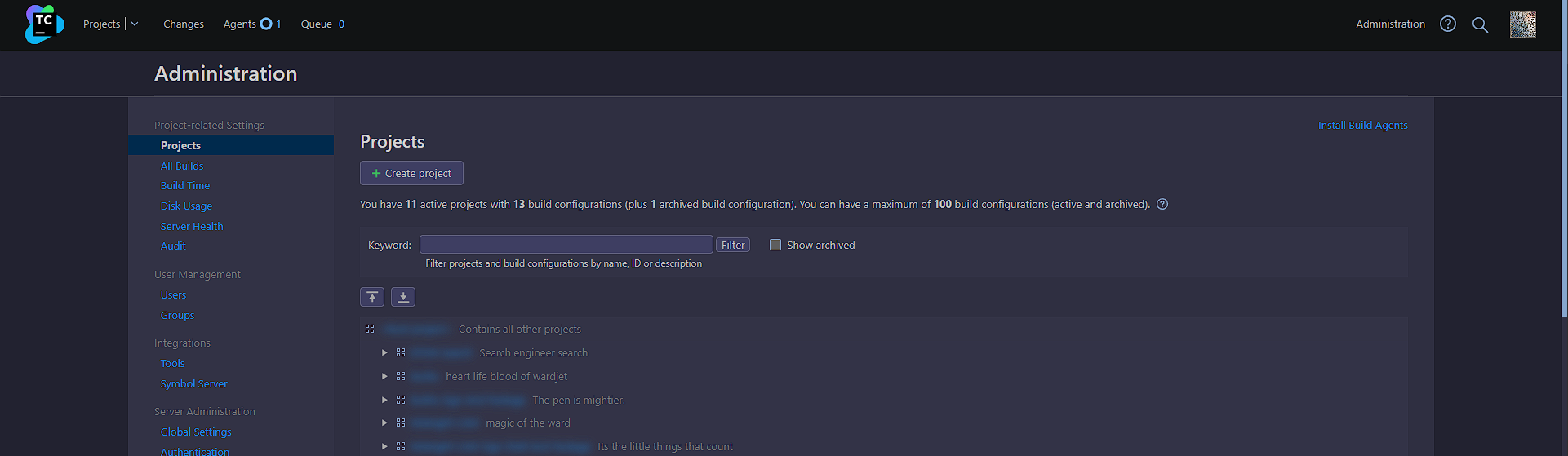Open the search magnifier icon
Screen dimensions: 1568x456
1480,24
